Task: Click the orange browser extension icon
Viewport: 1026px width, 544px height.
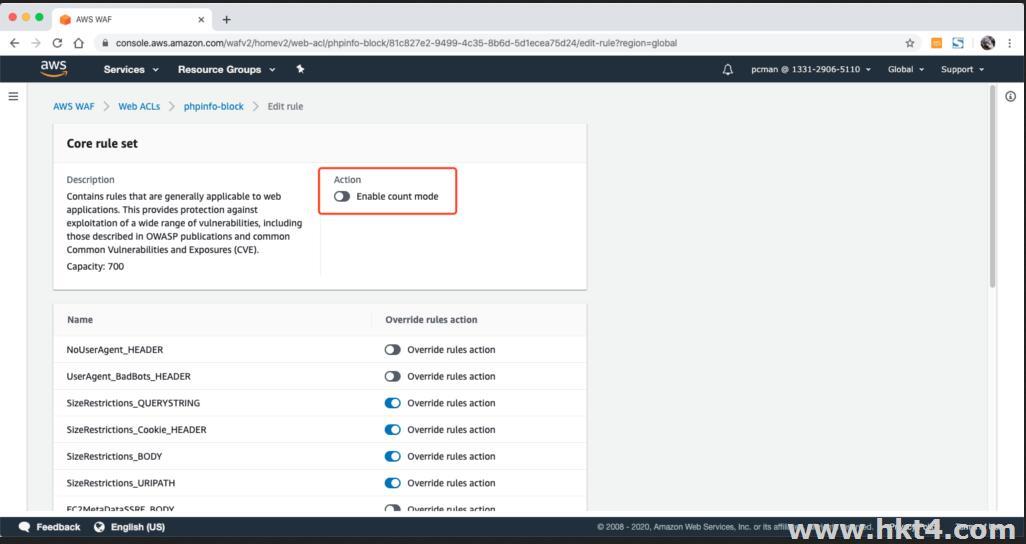Action: click(936, 43)
